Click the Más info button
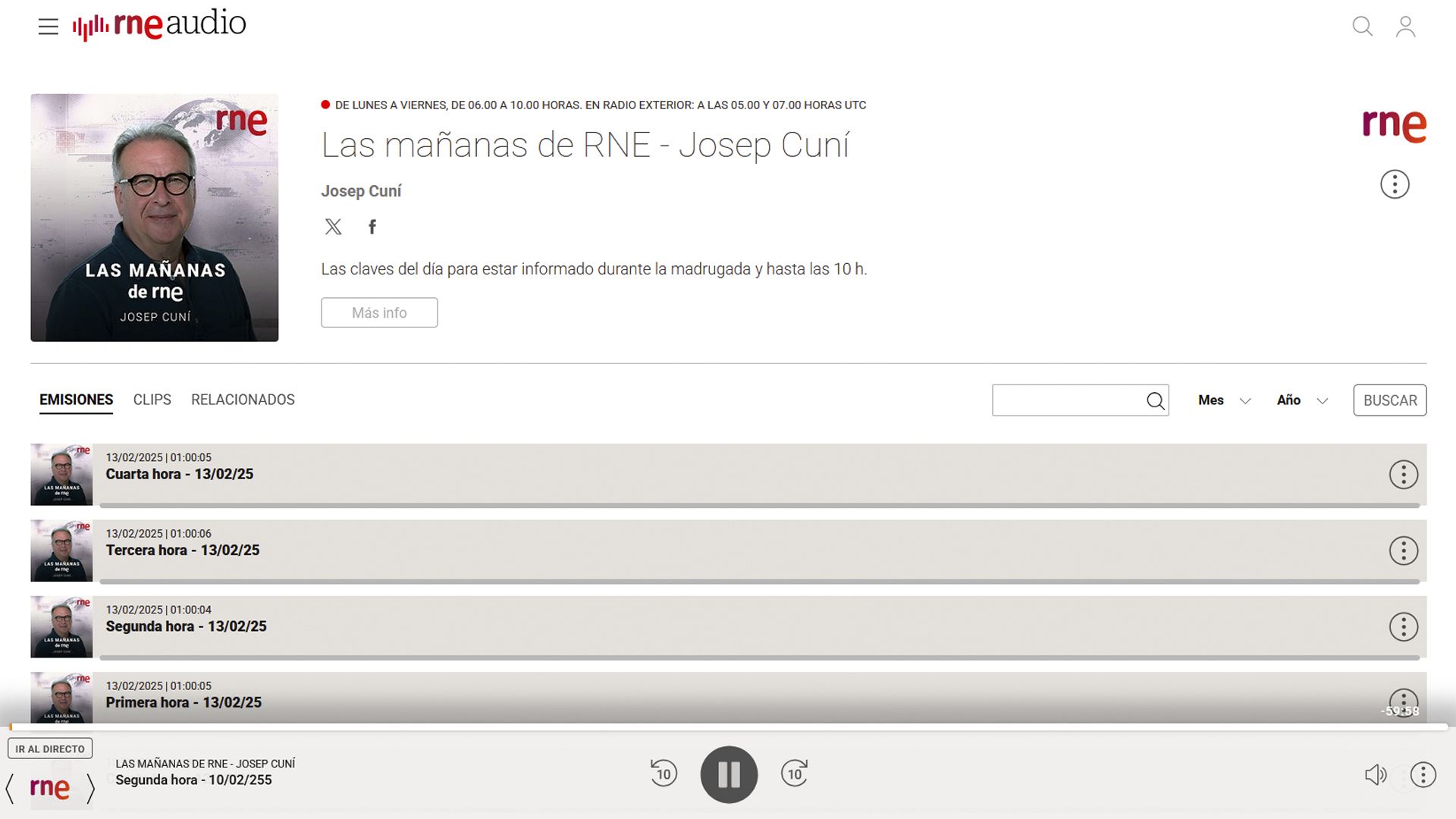 (379, 312)
